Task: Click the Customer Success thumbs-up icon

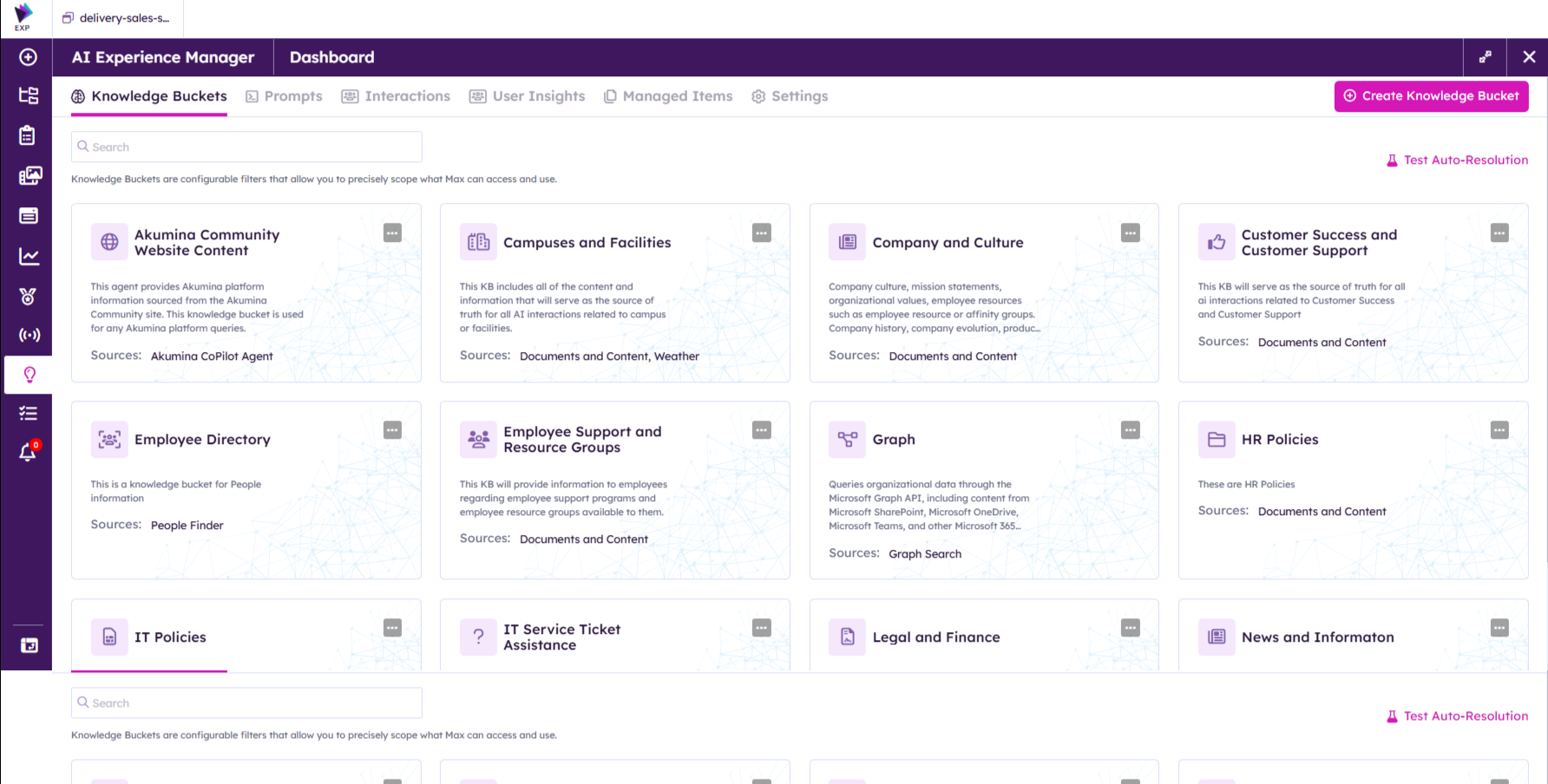Action: 1217,242
